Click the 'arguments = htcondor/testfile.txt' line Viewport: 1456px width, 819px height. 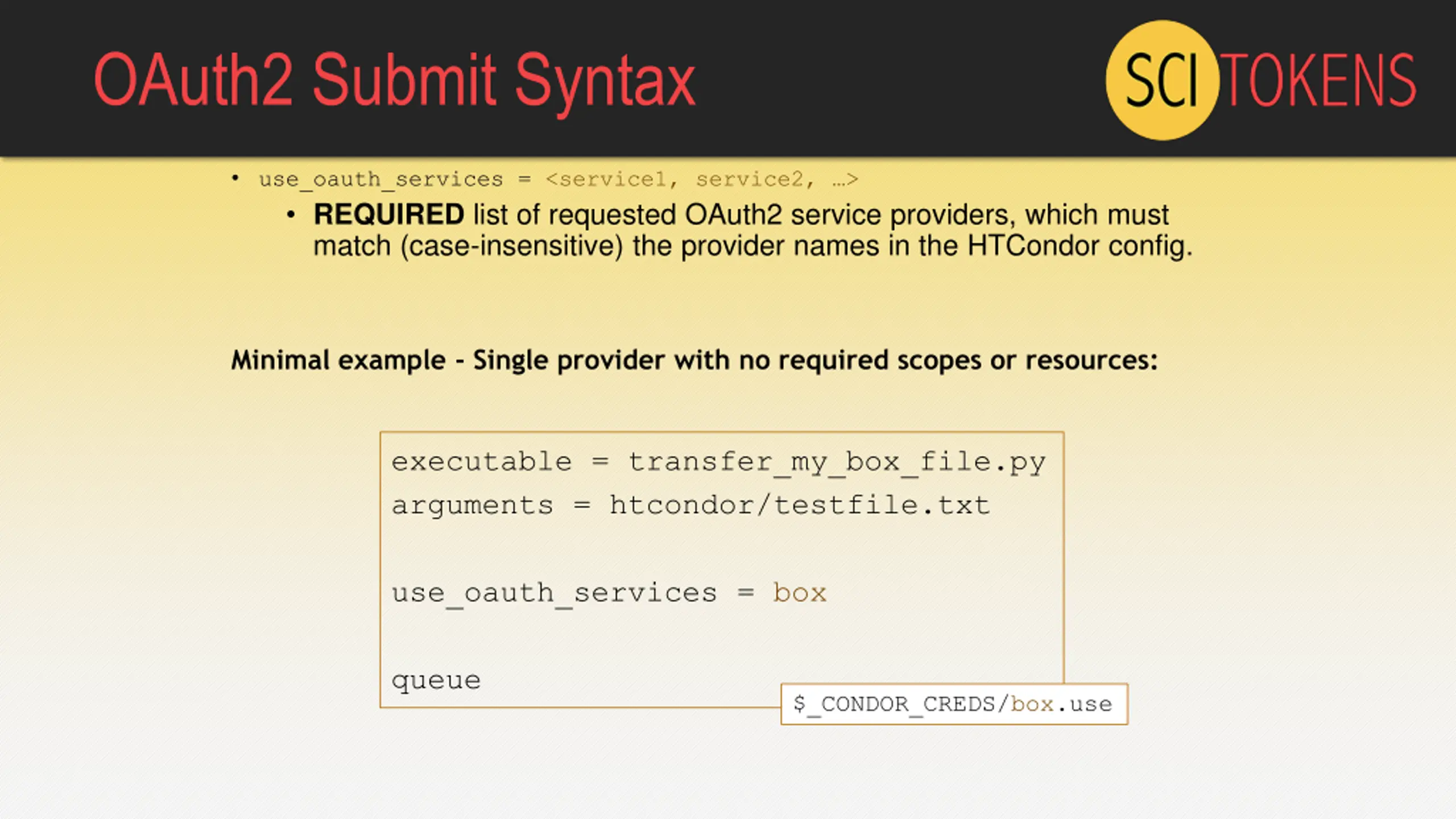point(690,506)
